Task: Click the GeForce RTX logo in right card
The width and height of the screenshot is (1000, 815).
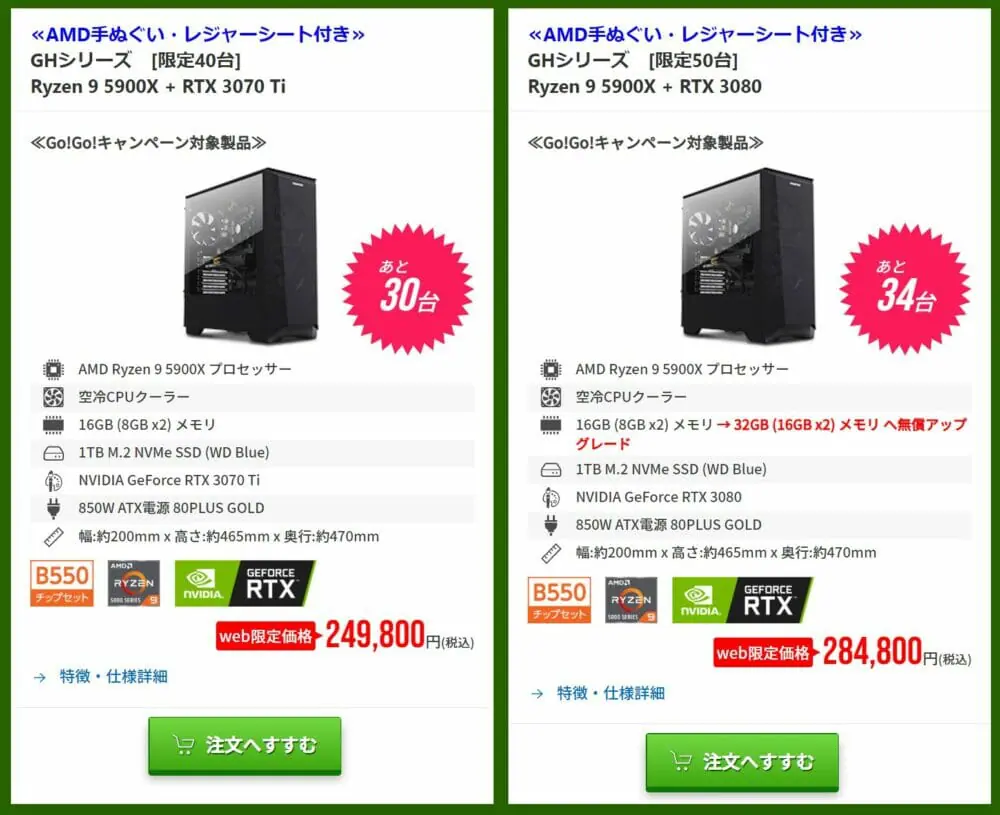Action: [x=742, y=600]
